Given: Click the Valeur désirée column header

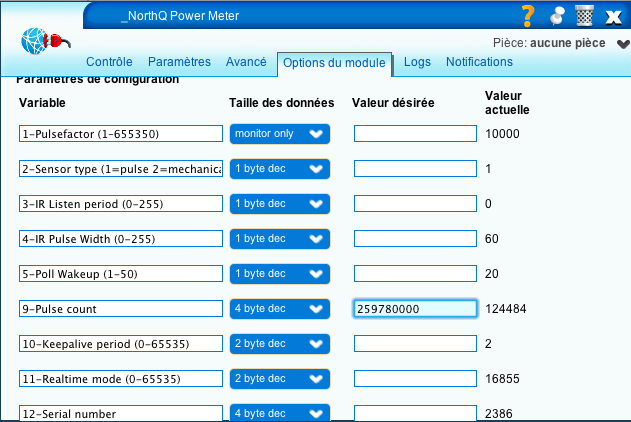Looking at the screenshot, I should 393,103.
